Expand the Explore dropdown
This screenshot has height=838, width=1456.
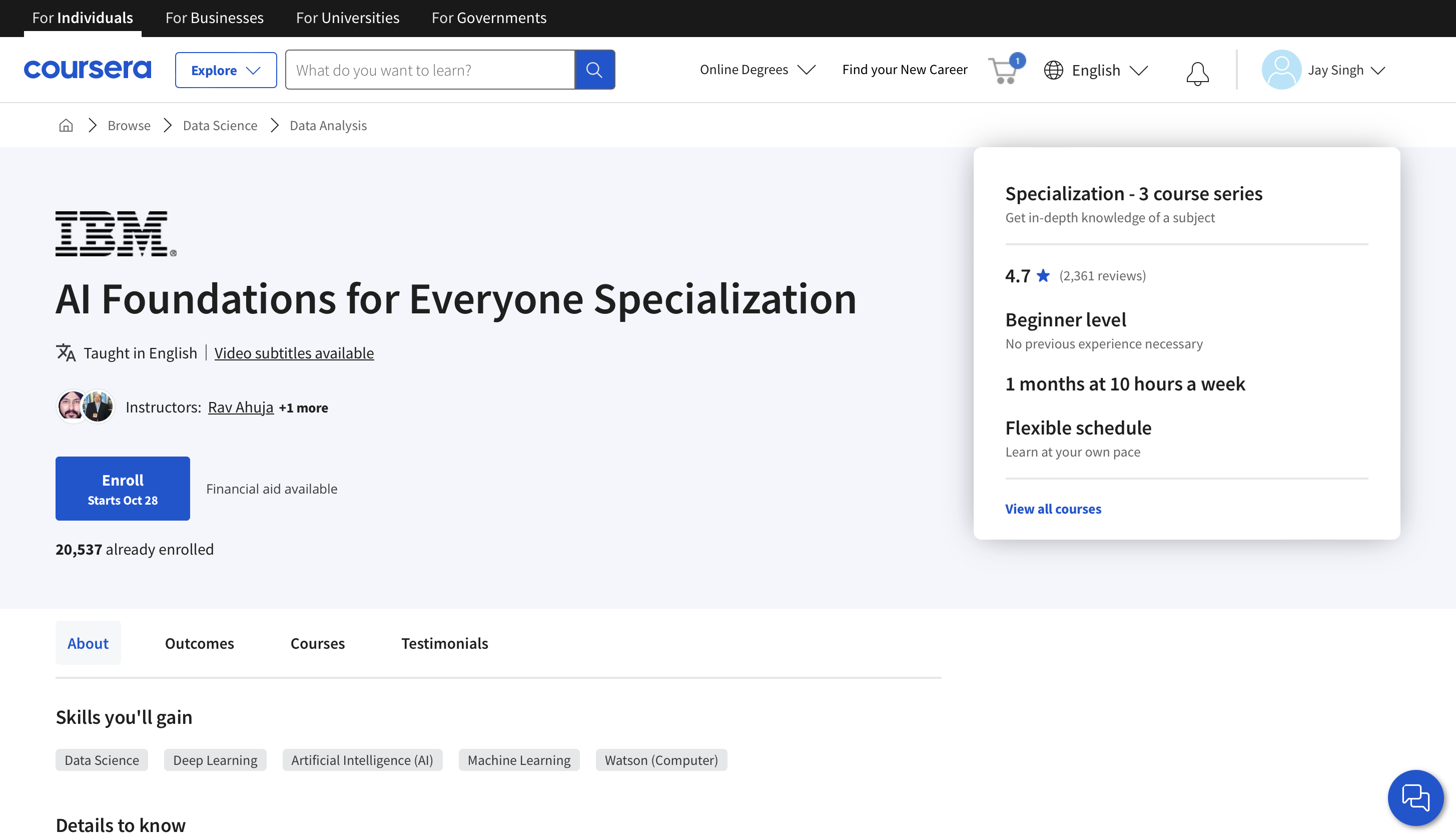(226, 70)
